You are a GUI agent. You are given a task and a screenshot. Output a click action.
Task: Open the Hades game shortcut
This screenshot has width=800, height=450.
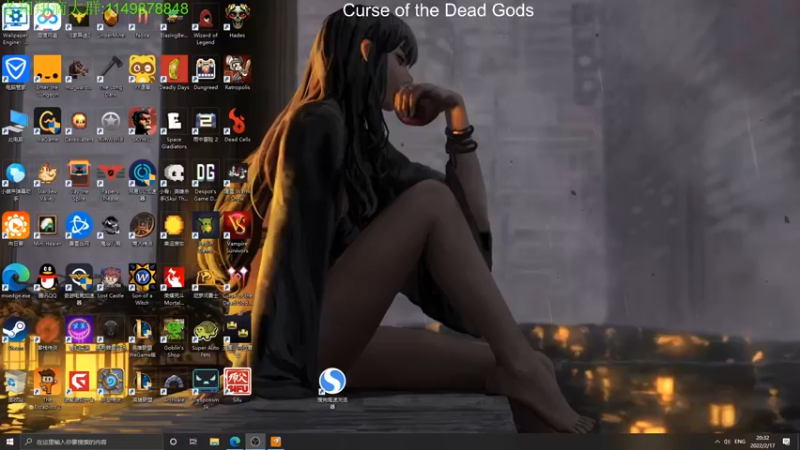pos(237,20)
